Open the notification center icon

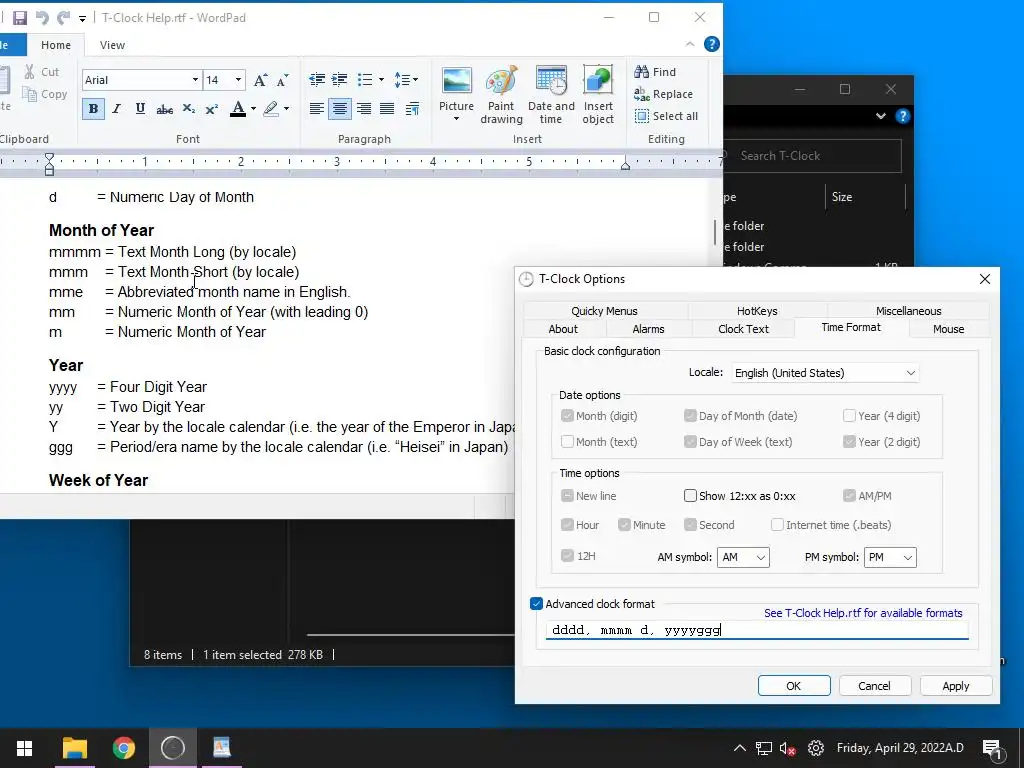tap(992, 748)
